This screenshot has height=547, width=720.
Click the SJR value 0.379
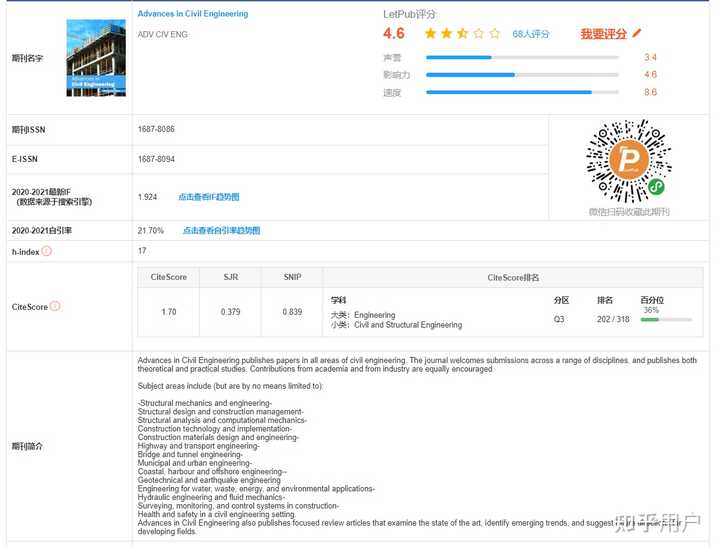231,312
